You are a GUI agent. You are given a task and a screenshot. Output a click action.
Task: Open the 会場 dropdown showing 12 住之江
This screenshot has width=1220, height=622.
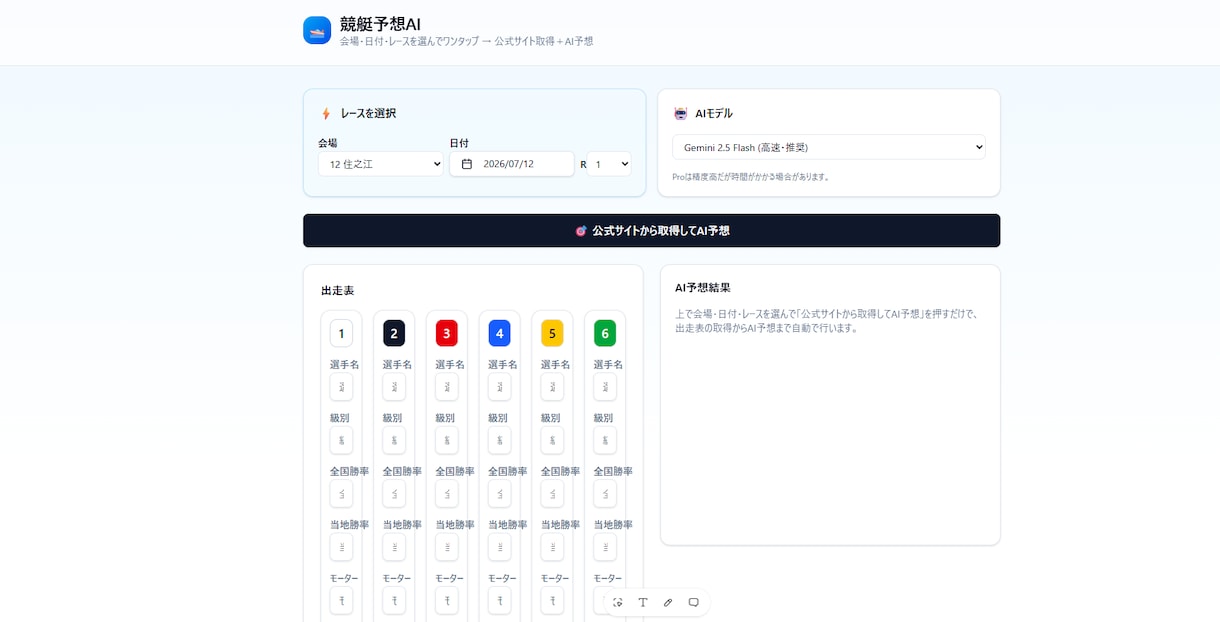381,164
